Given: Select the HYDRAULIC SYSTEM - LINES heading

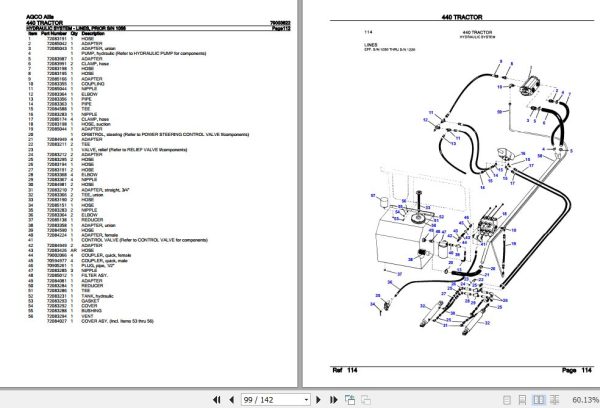Looking at the screenshot, I should click(x=76, y=28).
